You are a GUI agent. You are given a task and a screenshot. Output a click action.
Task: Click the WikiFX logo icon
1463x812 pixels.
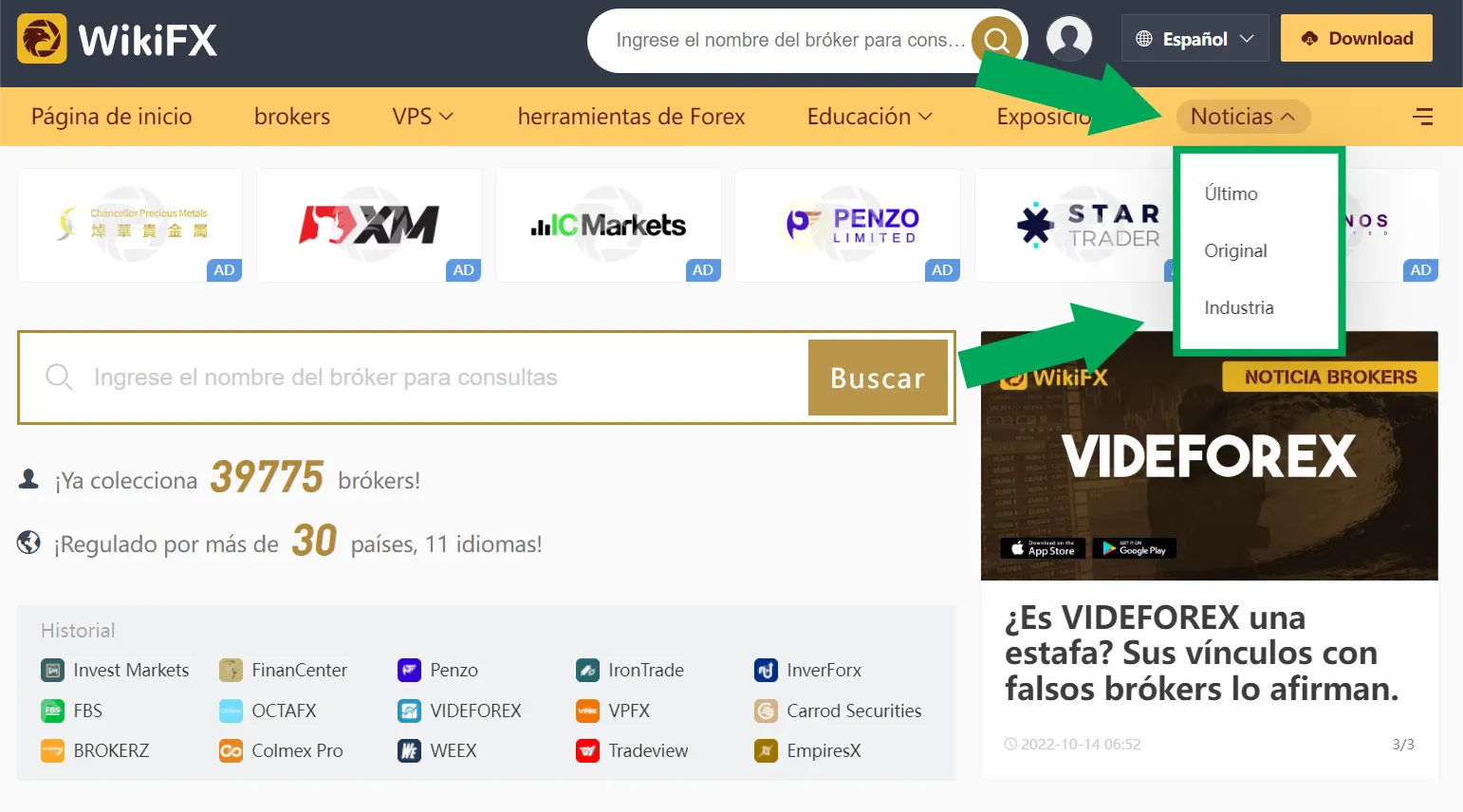(42, 39)
